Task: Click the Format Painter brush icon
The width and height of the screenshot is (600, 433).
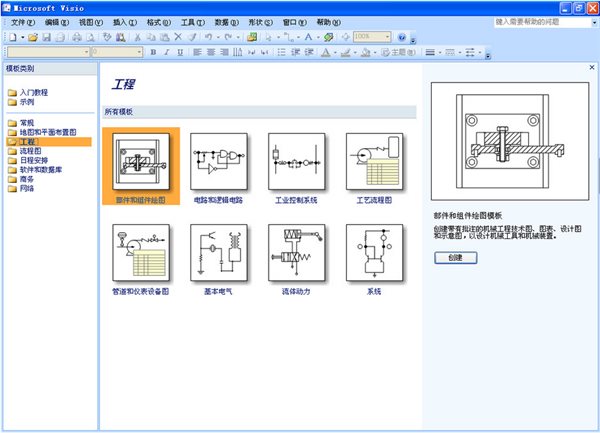Action: tap(192, 37)
